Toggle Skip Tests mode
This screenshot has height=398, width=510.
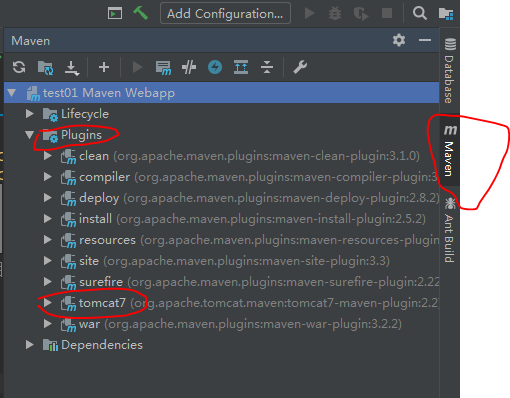click(x=189, y=68)
